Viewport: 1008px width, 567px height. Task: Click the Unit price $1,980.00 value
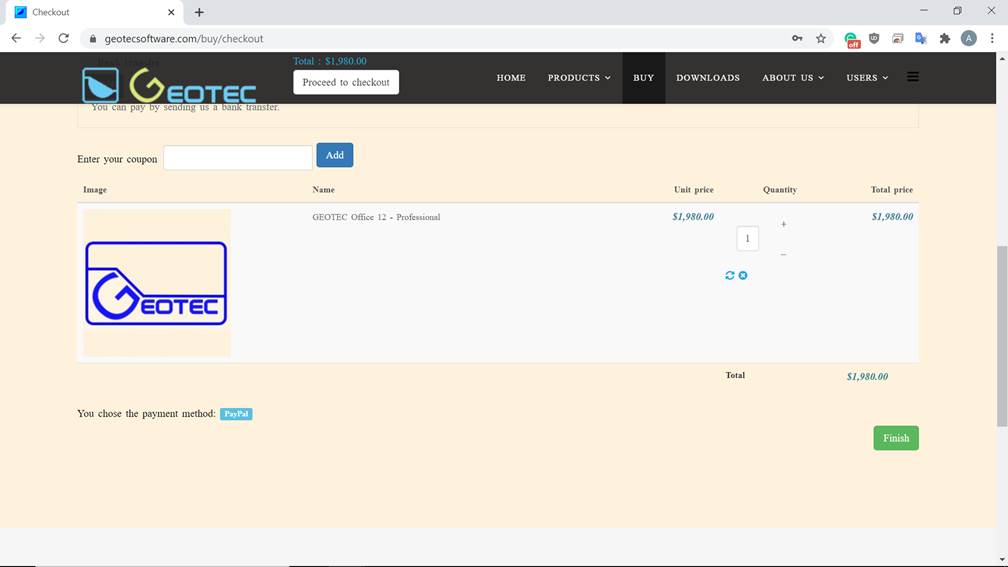692,217
